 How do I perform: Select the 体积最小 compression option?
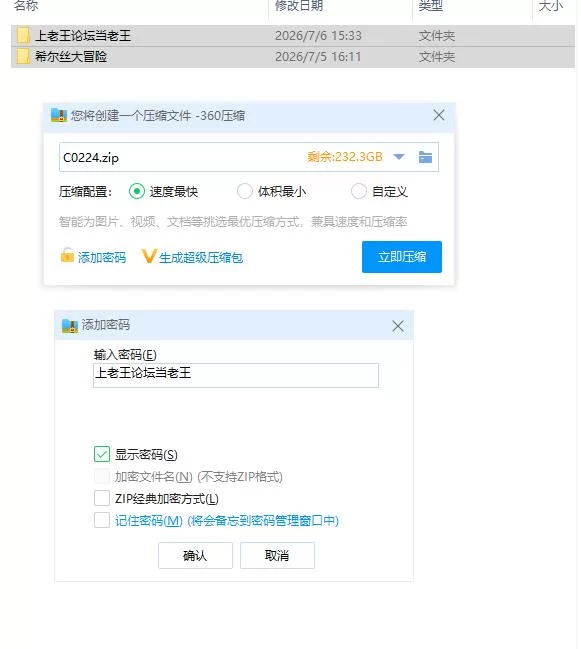pos(245,191)
